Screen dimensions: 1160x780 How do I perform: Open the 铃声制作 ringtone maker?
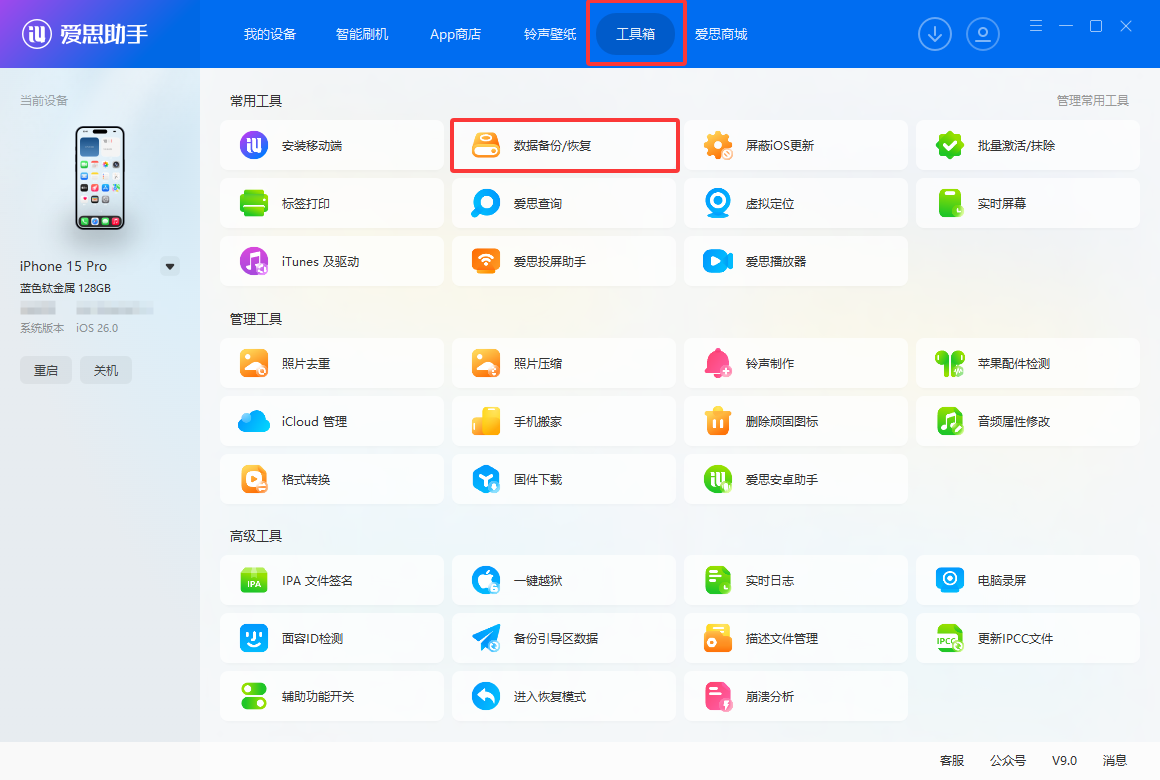coord(795,364)
